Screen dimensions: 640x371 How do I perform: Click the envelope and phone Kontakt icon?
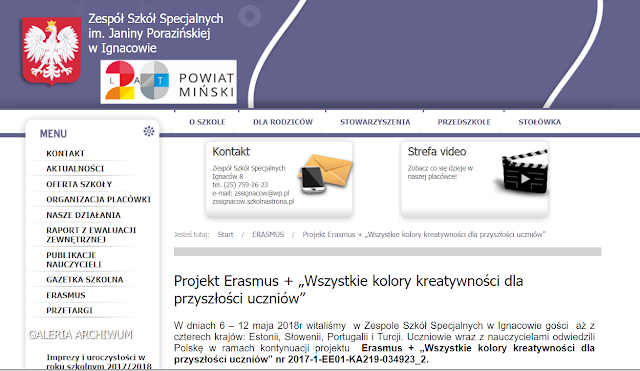[325, 174]
